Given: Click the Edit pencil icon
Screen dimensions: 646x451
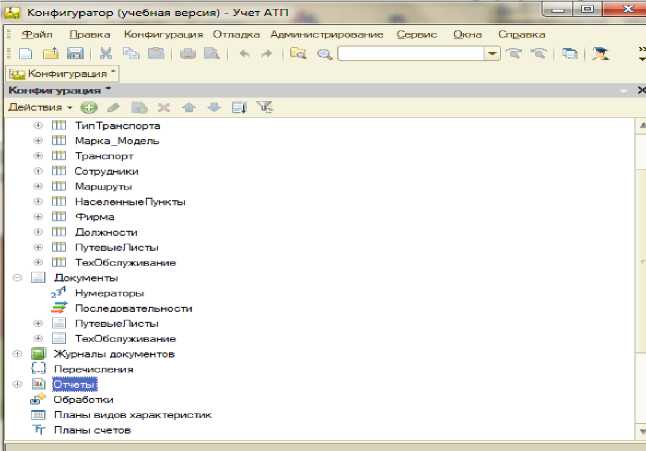Looking at the screenshot, I should tap(113, 107).
